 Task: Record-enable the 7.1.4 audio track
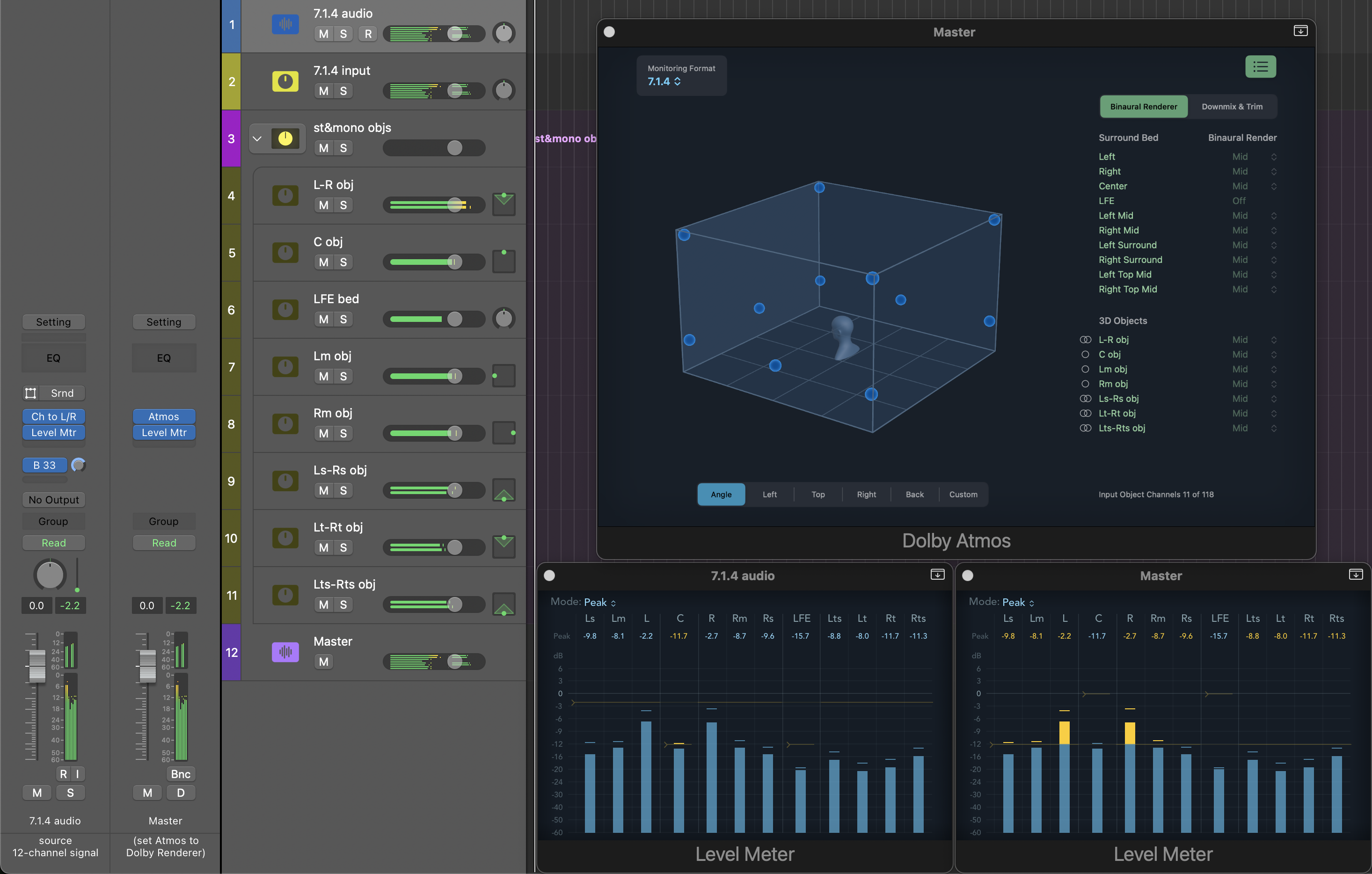click(368, 34)
